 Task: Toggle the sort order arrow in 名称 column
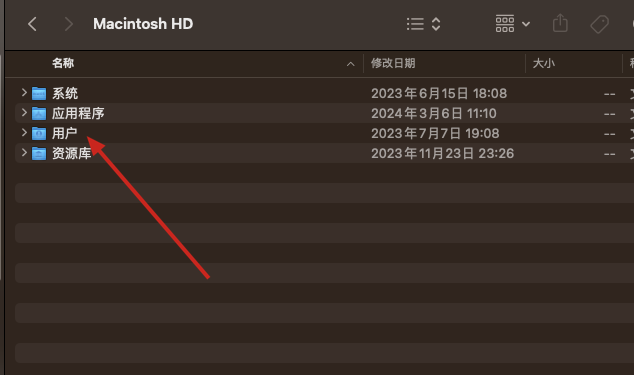(x=351, y=64)
